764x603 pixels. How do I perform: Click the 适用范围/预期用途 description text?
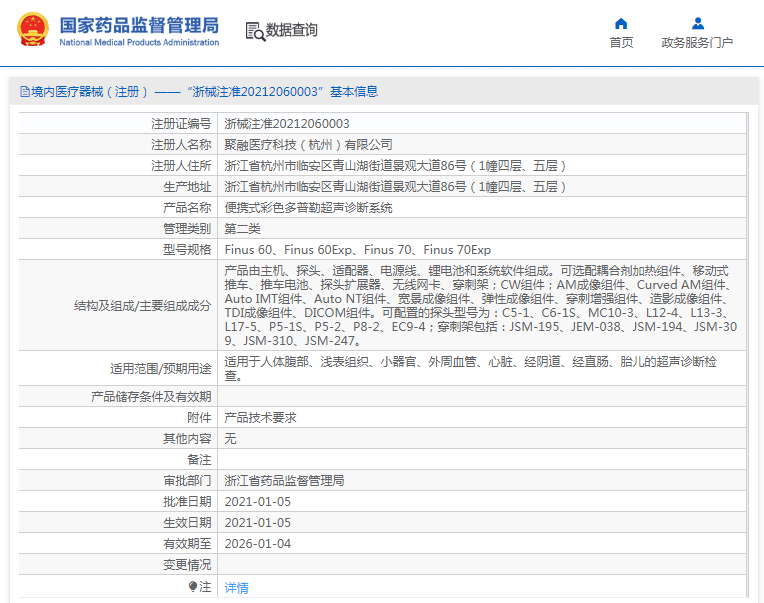tap(471, 368)
